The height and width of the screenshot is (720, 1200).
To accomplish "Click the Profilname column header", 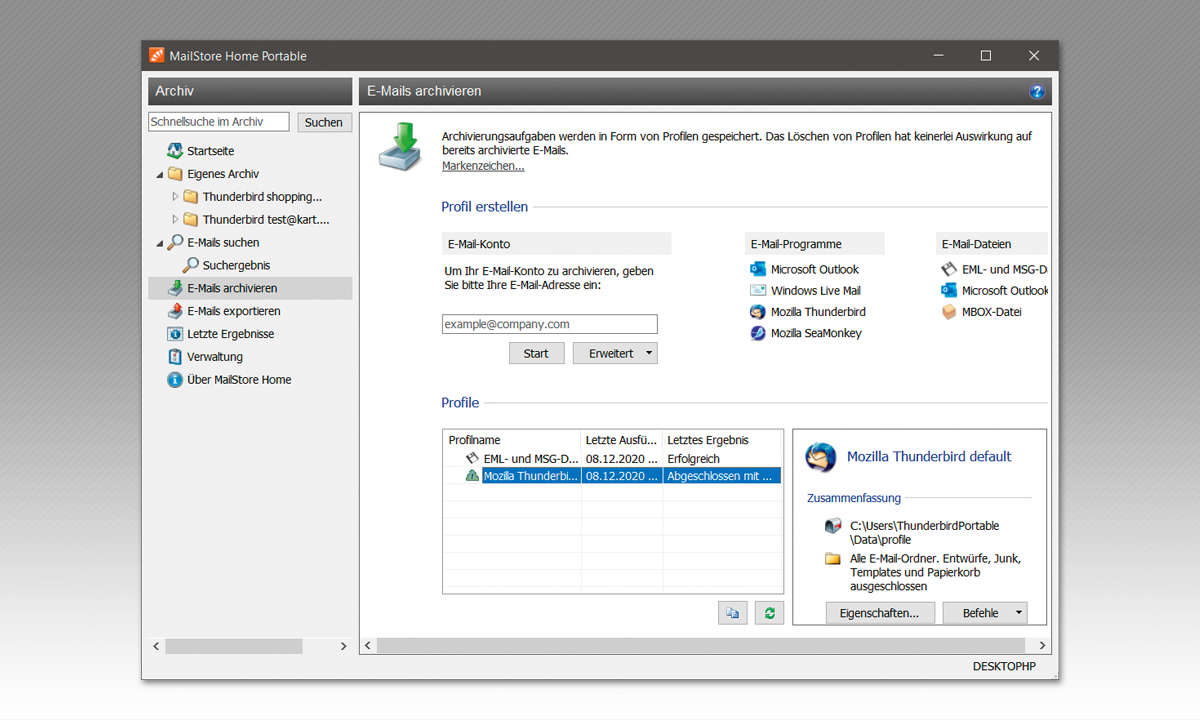I will coord(512,440).
